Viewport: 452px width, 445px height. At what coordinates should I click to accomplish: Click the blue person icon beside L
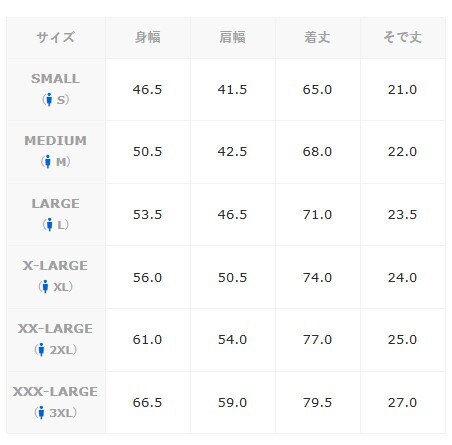click(49, 225)
